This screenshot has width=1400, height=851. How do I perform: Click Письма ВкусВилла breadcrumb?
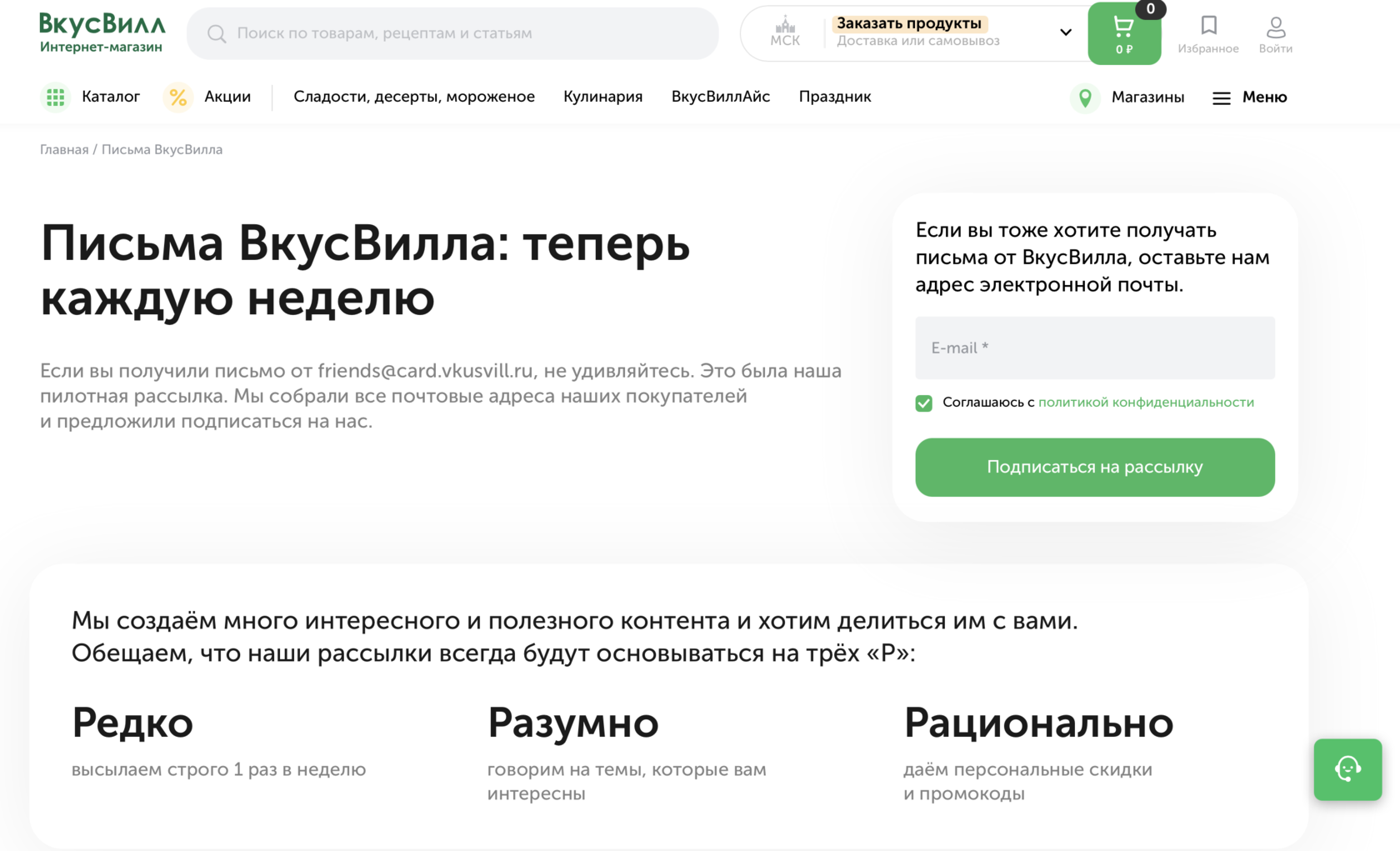tap(162, 150)
